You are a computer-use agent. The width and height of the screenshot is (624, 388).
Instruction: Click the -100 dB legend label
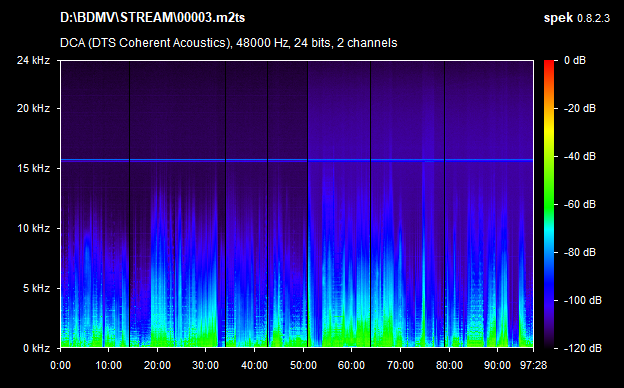point(583,300)
